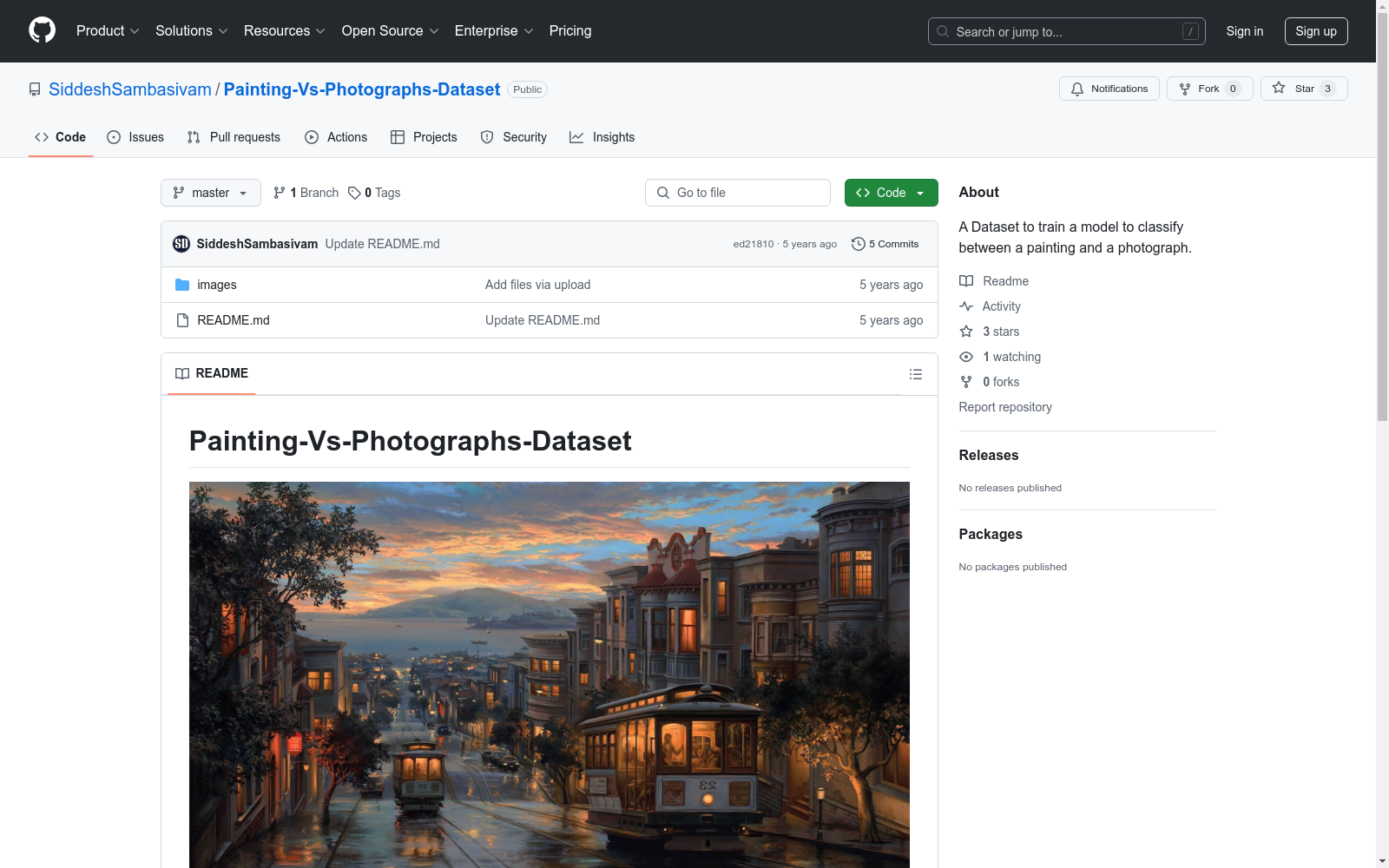Click the Painting-Vs-Photographs-Dataset README heading
1389x868 pixels.
[411, 441]
